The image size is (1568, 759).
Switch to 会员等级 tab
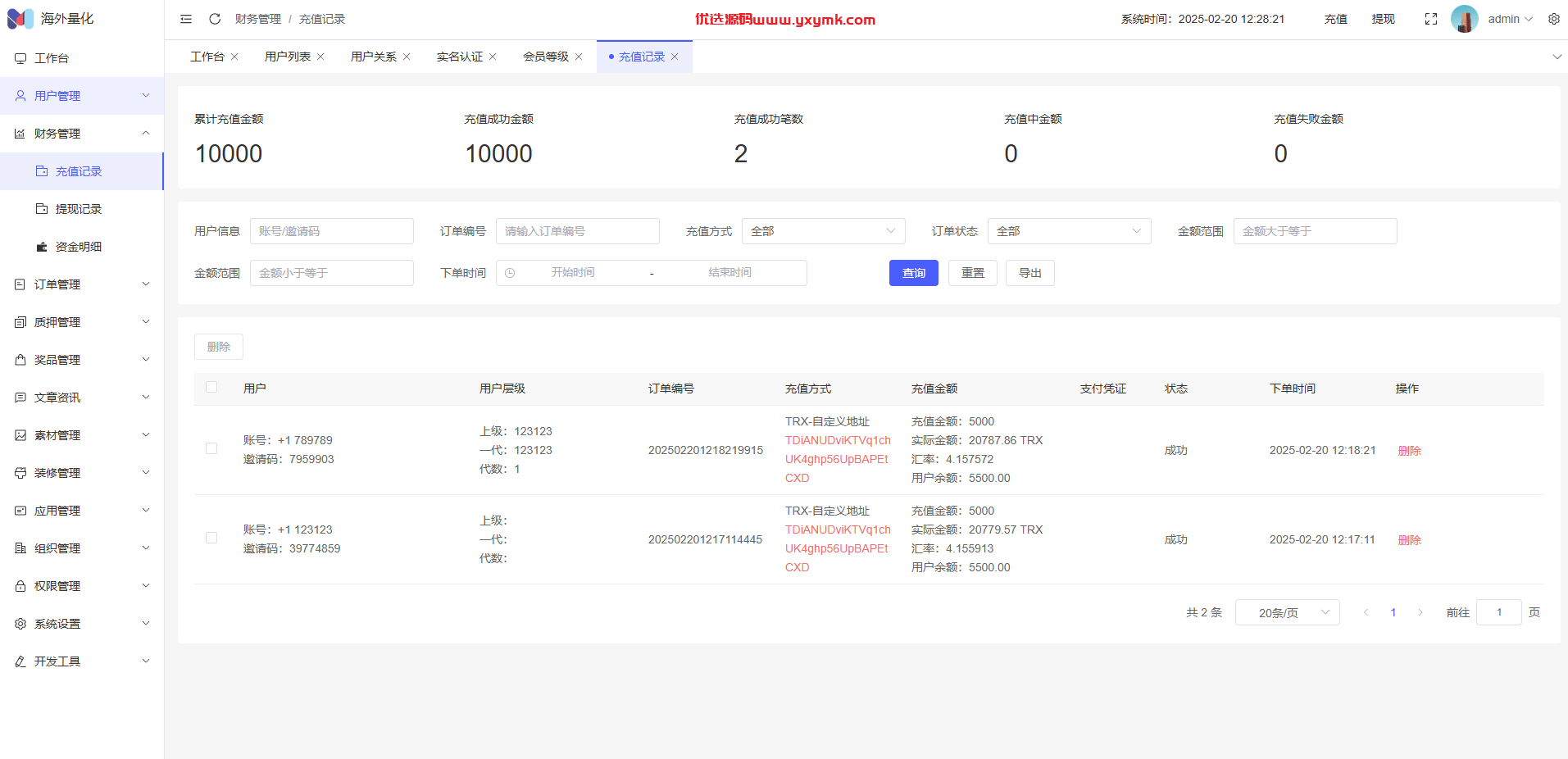coord(546,57)
